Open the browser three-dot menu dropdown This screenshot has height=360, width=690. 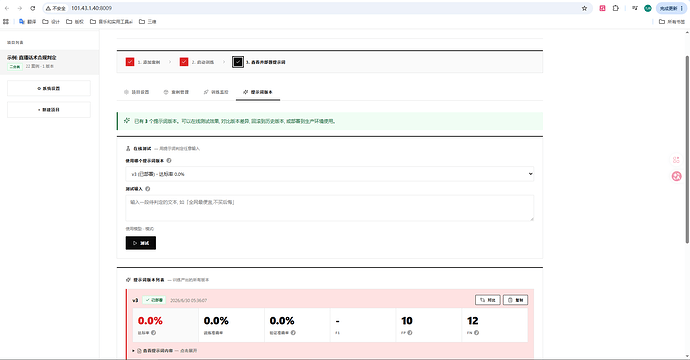pos(682,8)
